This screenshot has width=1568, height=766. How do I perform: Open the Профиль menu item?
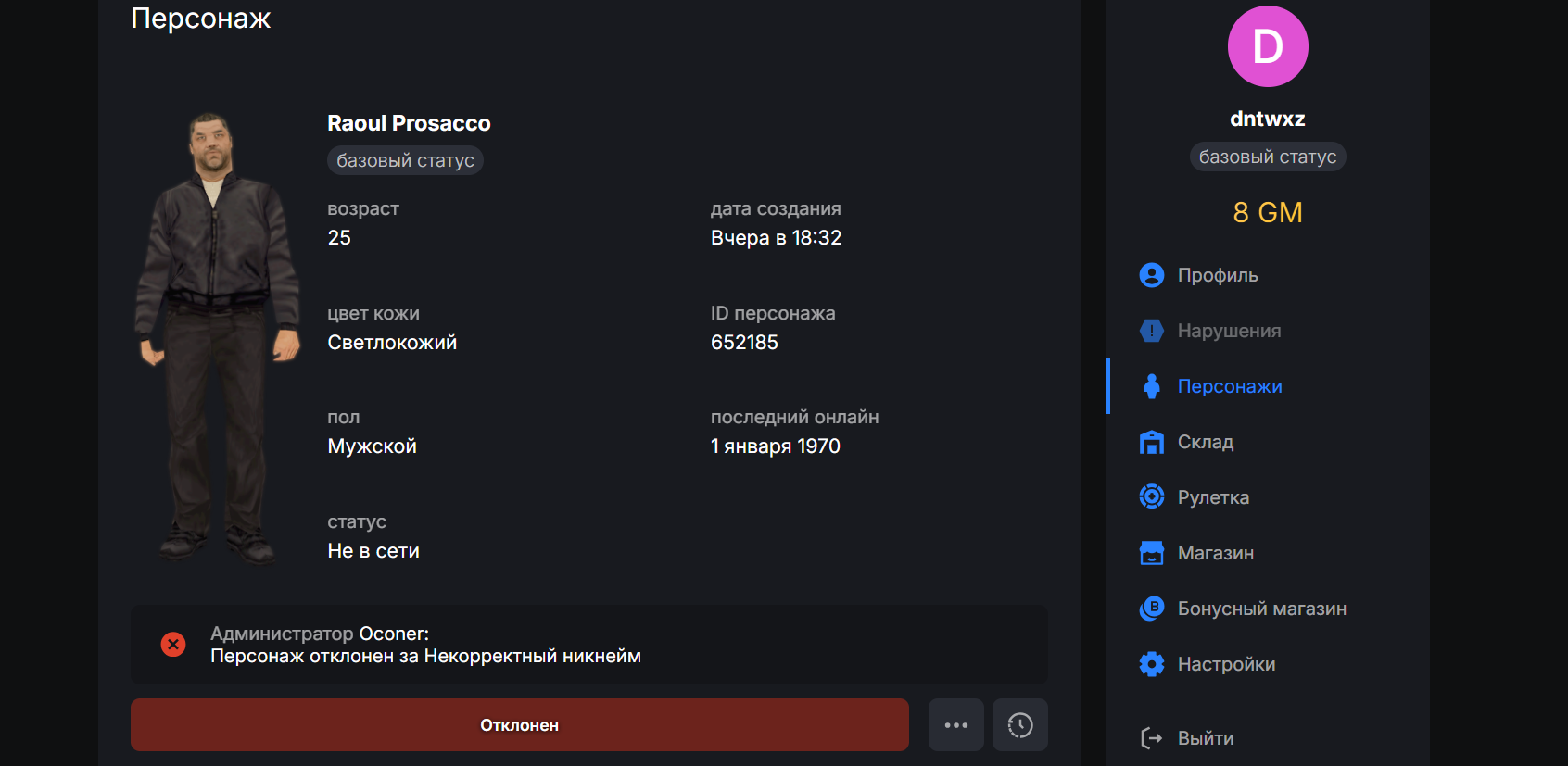(1217, 275)
